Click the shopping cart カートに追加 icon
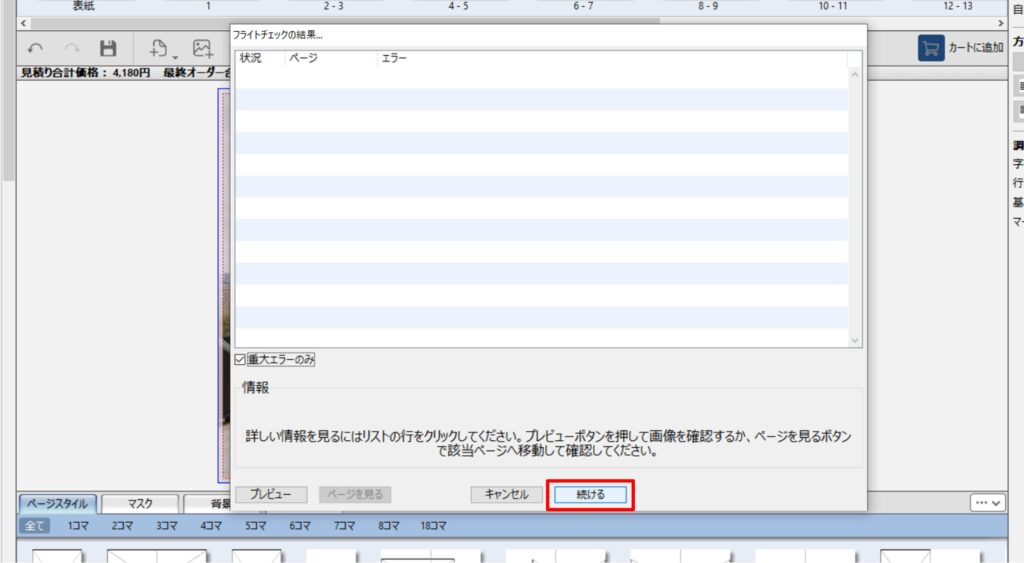1024x563 pixels. tap(931, 48)
